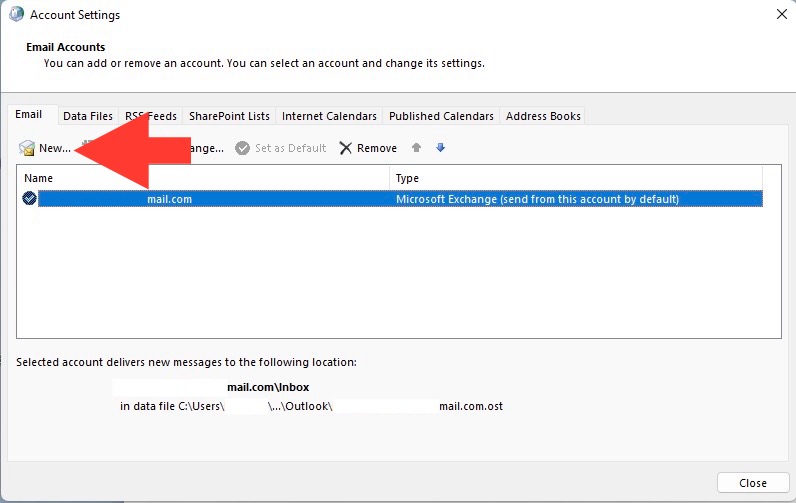
Task: Switch to the Address Books tab
Action: [543, 116]
